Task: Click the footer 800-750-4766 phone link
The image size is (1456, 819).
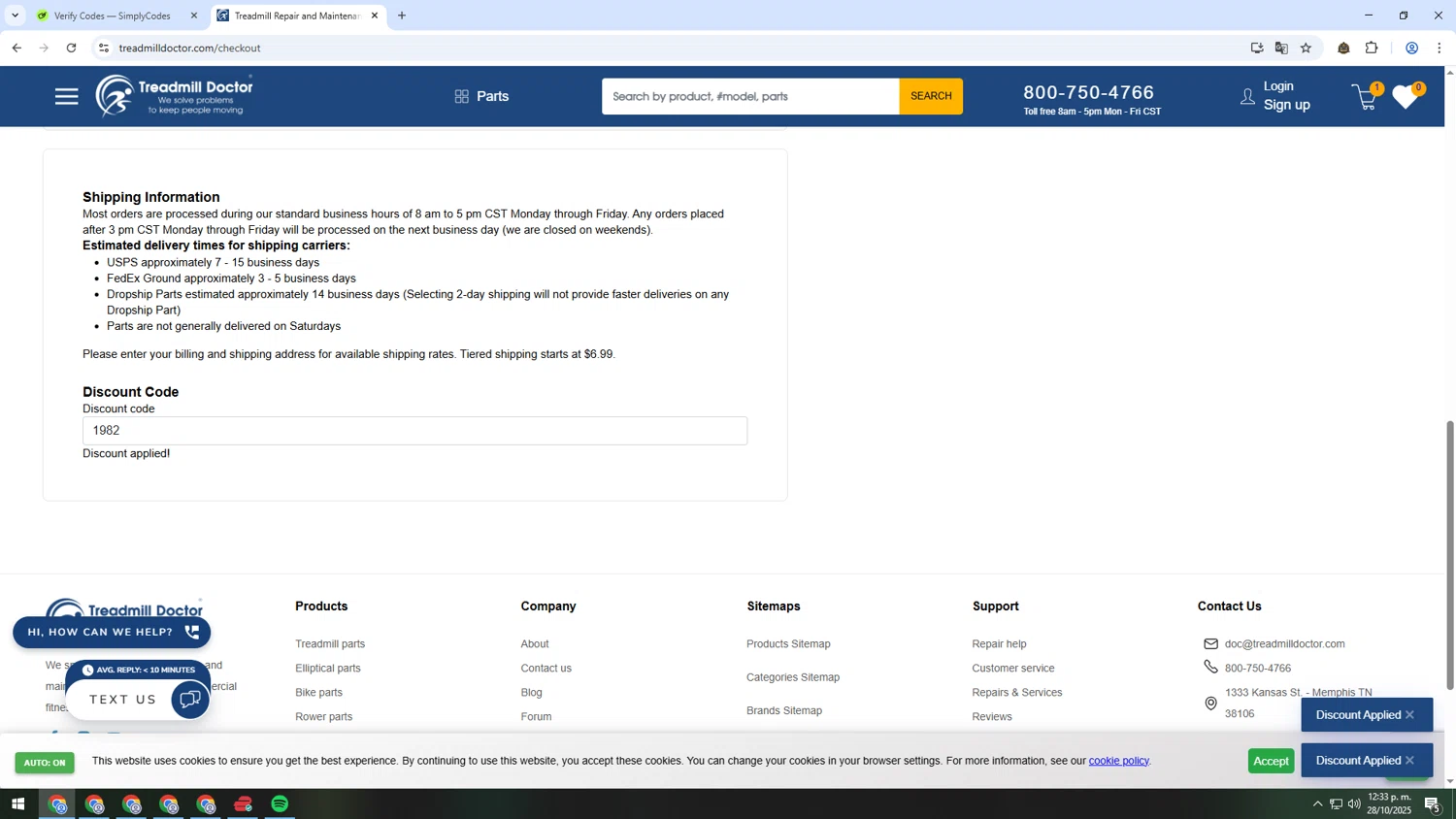Action: coord(1258,669)
